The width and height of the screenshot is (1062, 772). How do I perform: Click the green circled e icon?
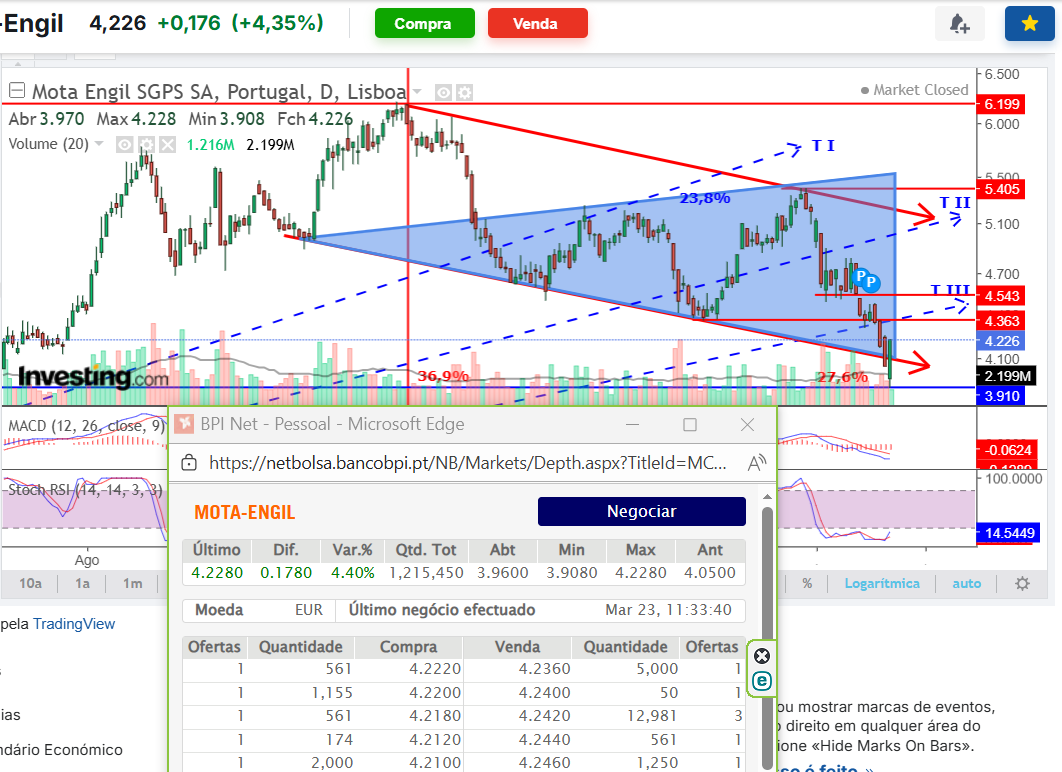762,681
